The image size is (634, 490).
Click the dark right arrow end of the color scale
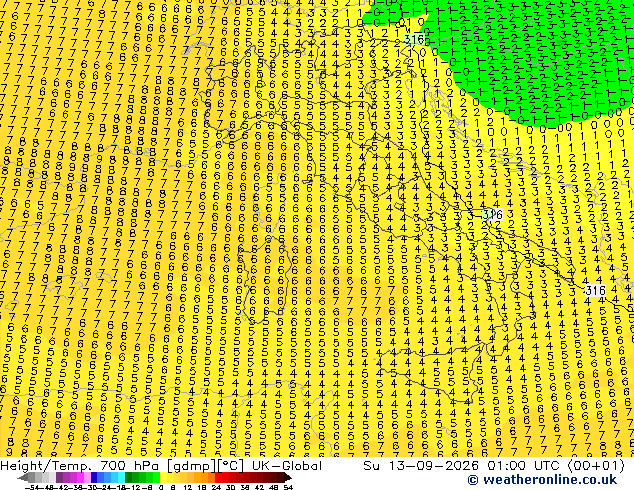288,477
